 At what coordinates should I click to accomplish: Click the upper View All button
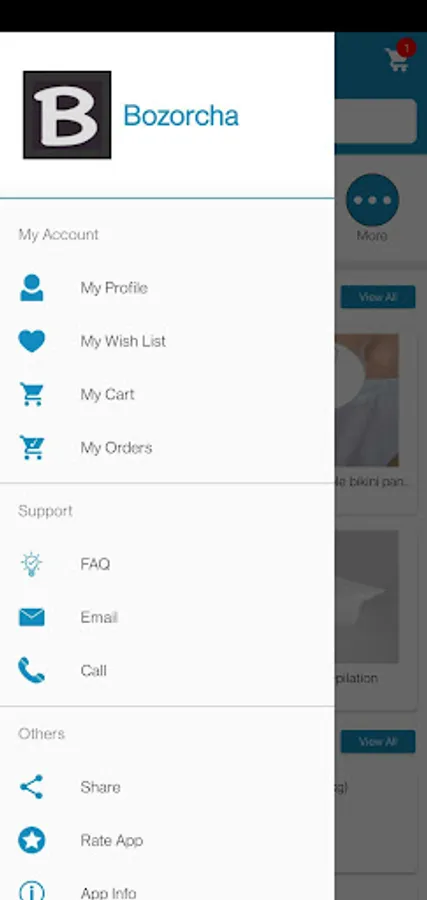(378, 297)
